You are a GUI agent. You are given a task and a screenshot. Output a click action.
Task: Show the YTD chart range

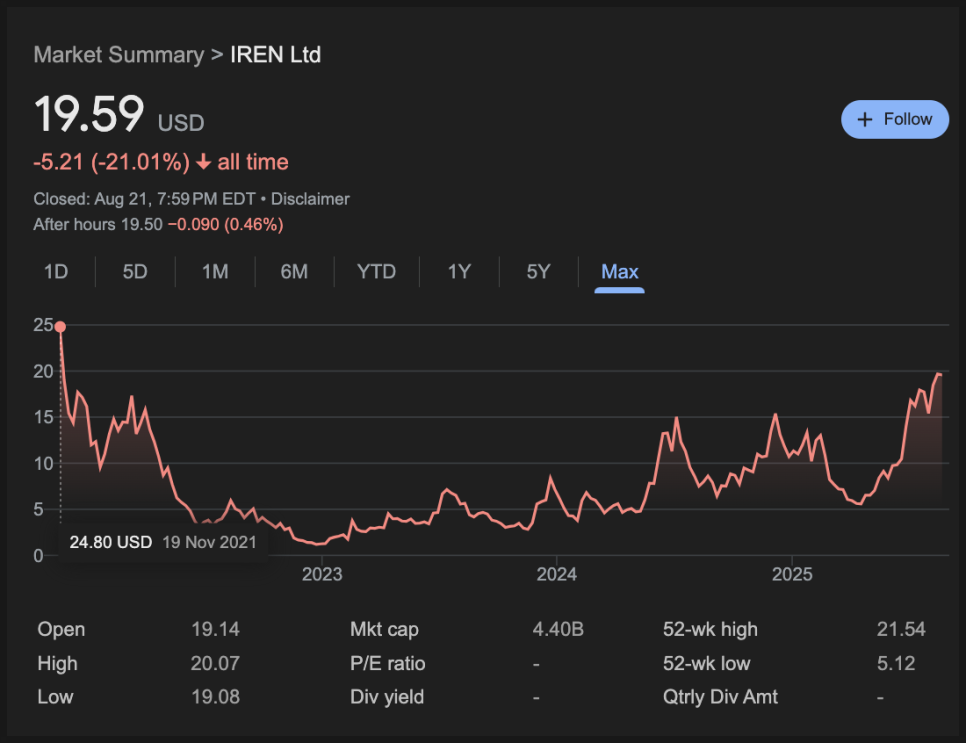[376, 272]
